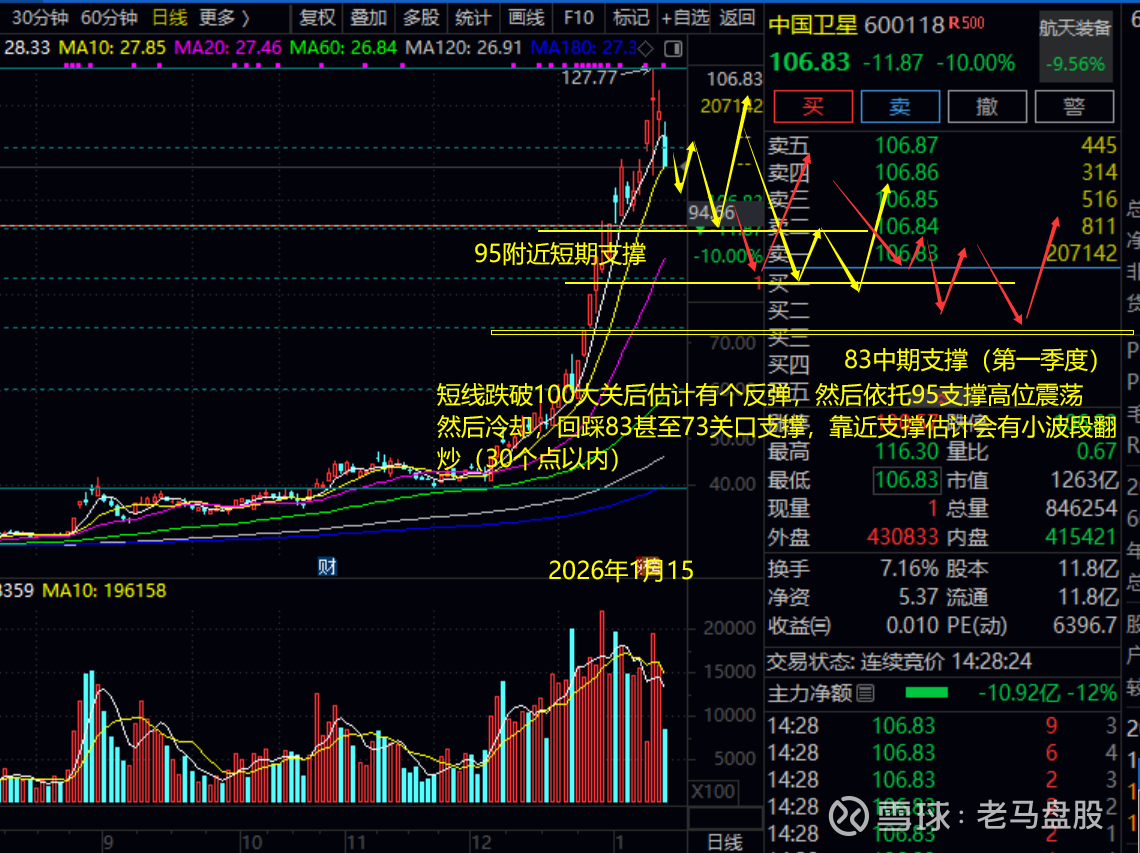Click the 最高 value 116.30
The image size is (1140, 853).
(907, 452)
